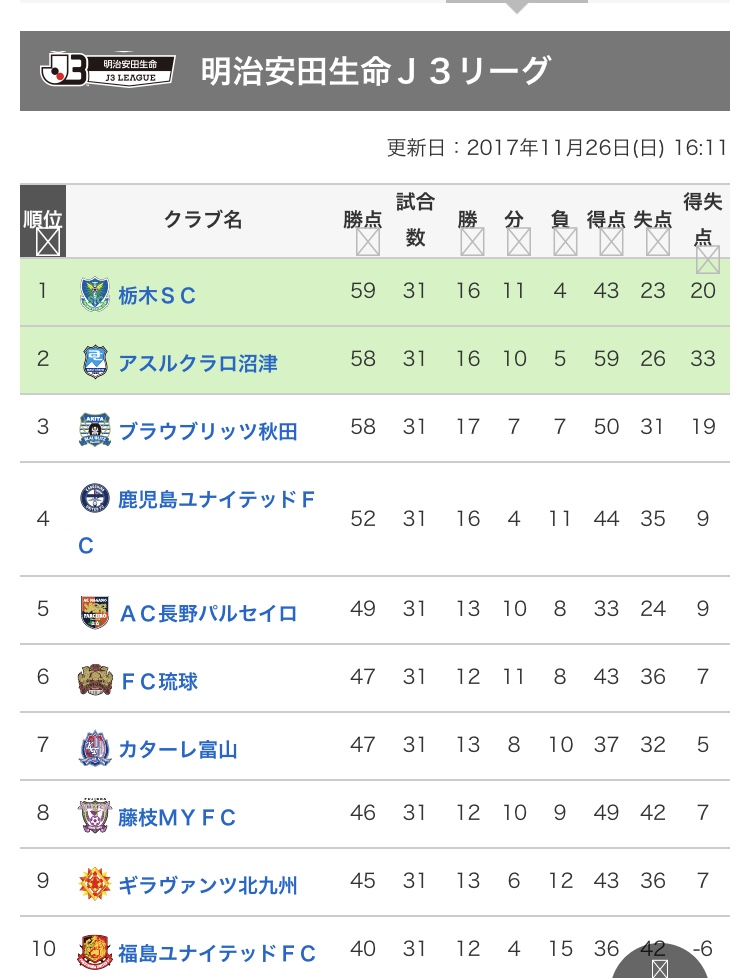Viewport: 750px width, 978px height.
Task: Click the アスルクラロ沼津 team emblem
Action: point(95,361)
